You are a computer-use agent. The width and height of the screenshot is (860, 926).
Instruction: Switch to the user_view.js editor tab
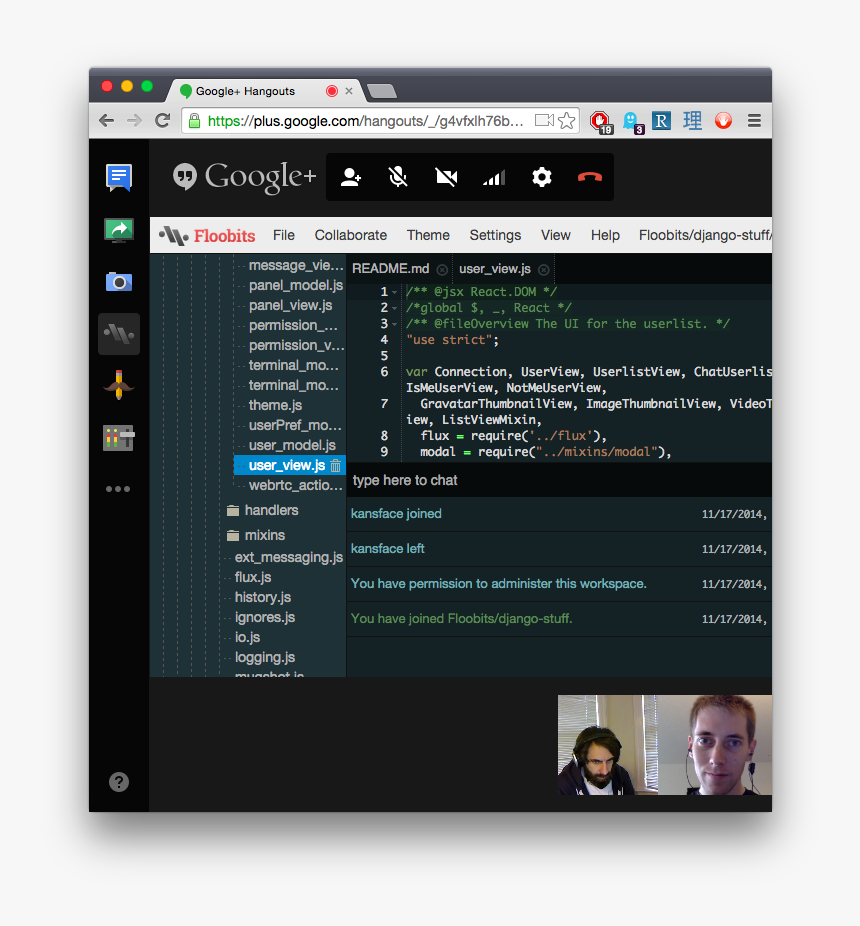pos(495,269)
